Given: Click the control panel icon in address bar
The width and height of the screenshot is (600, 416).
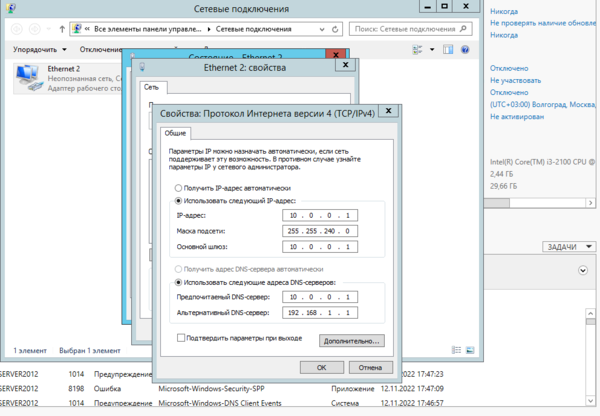Looking at the screenshot, I should click(77, 29).
